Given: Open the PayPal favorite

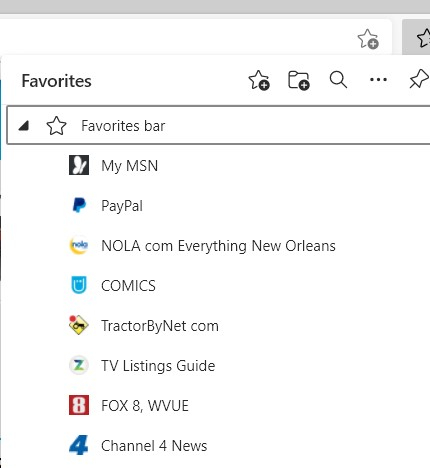Looking at the screenshot, I should pyautogui.click(x=122, y=205).
